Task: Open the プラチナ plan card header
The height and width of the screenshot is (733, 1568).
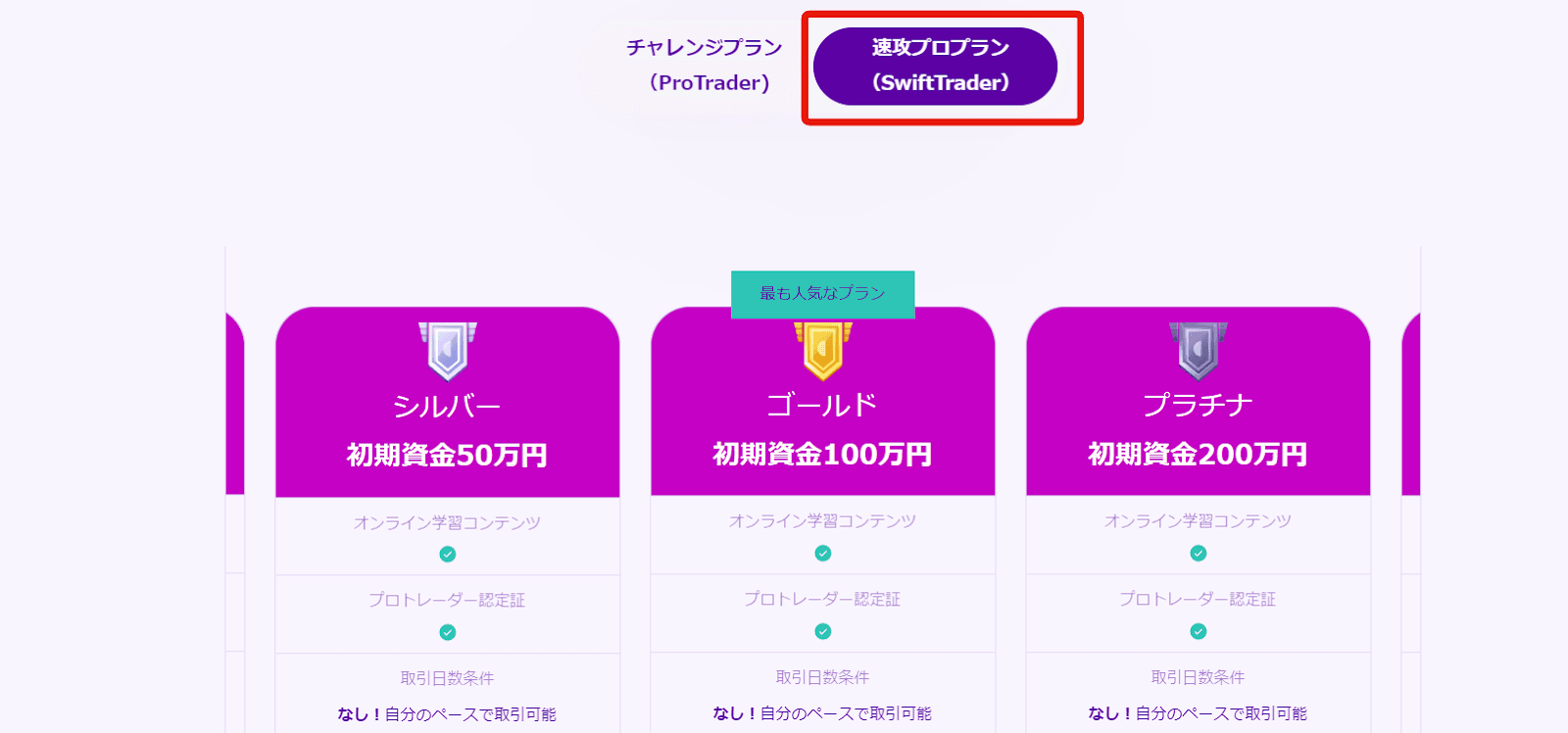Action: click(x=1199, y=401)
